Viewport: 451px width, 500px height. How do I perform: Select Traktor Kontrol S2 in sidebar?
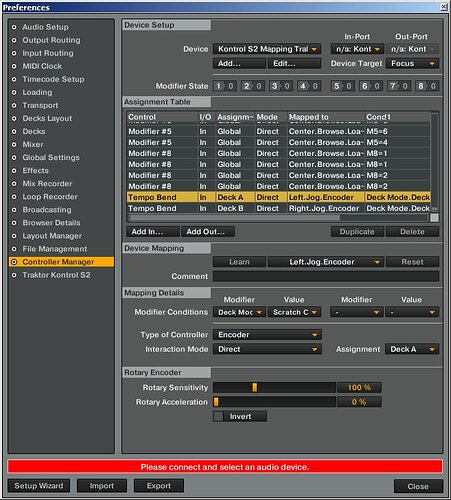[x=56, y=275]
